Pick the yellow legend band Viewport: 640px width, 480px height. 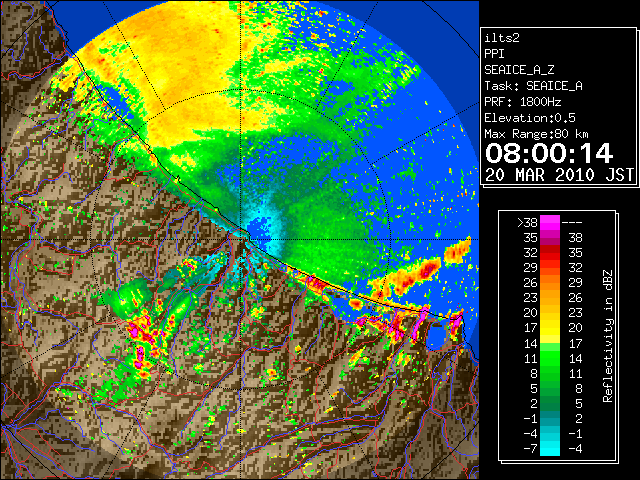550,328
